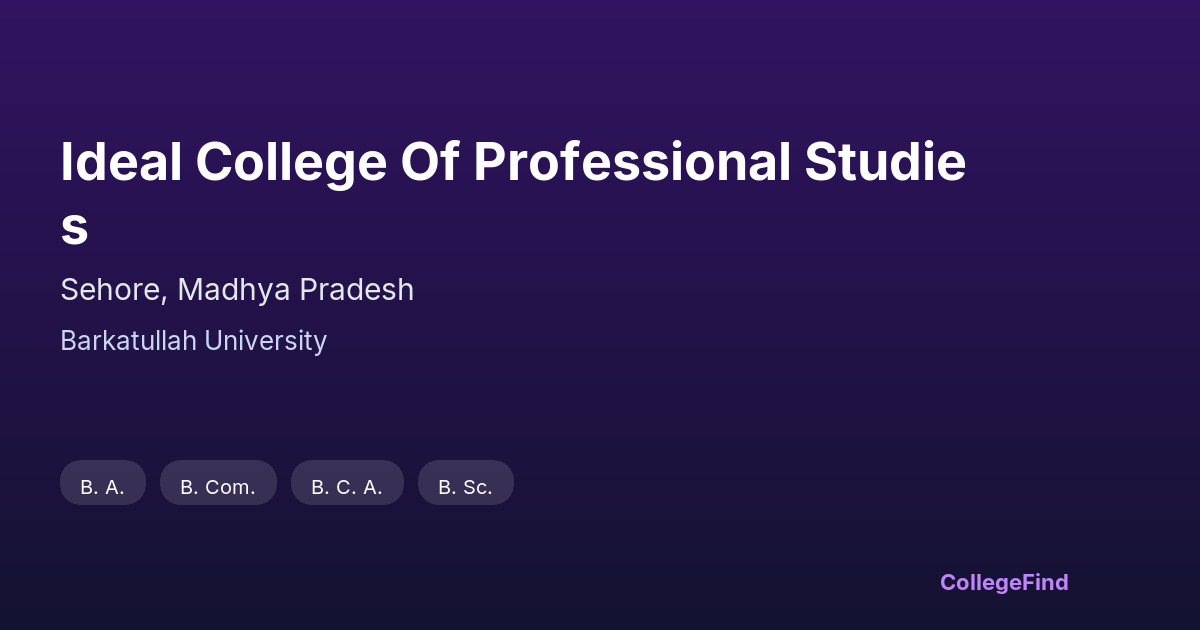Viewport: 1200px width, 630px height.
Task: Open the Sehore, Madhya Pradesh location line
Action: pyautogui.click(x=237, y=290)
